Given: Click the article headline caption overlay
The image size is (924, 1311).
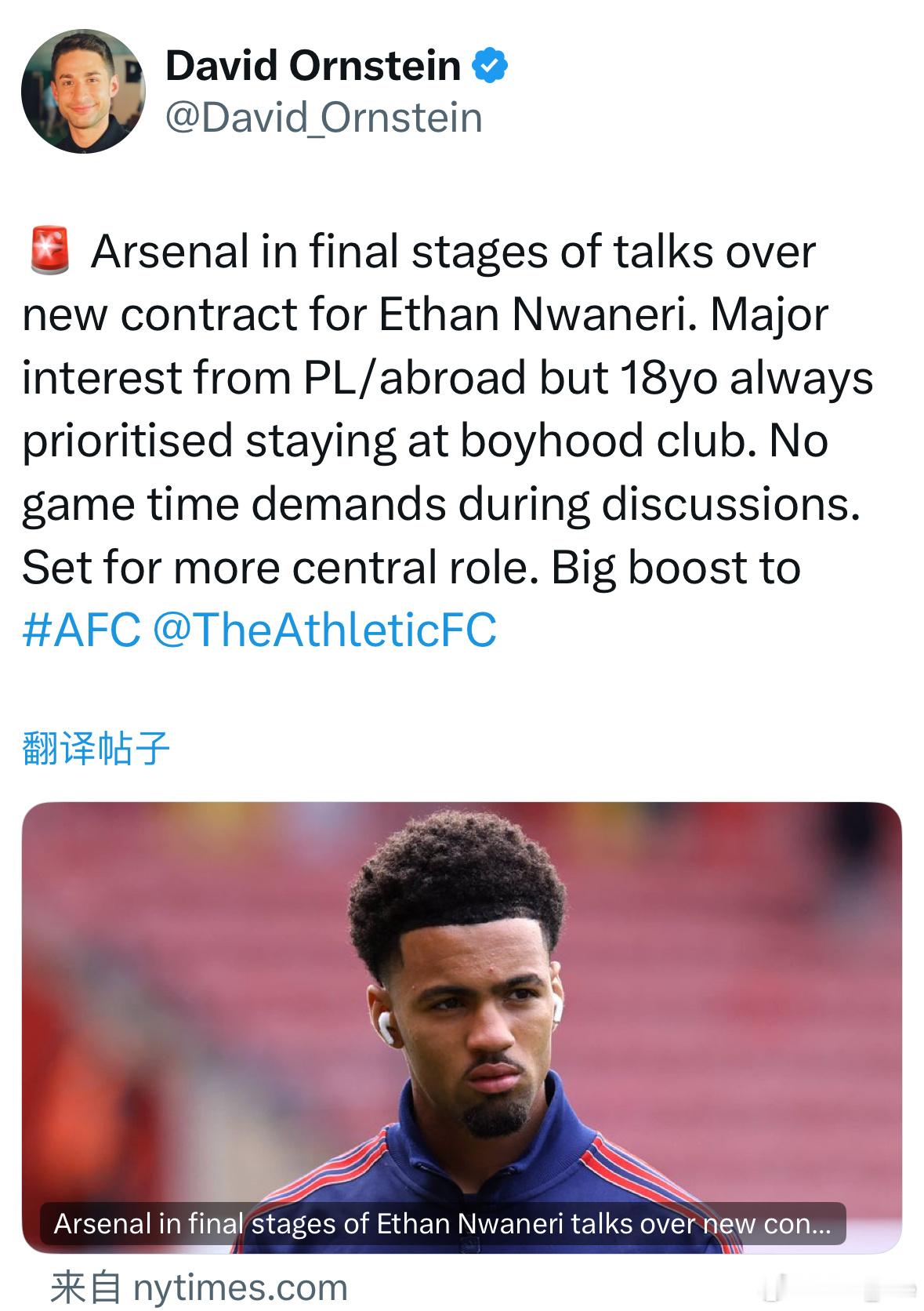Looking at the screenshot, I should click(x=443, y=1223).
